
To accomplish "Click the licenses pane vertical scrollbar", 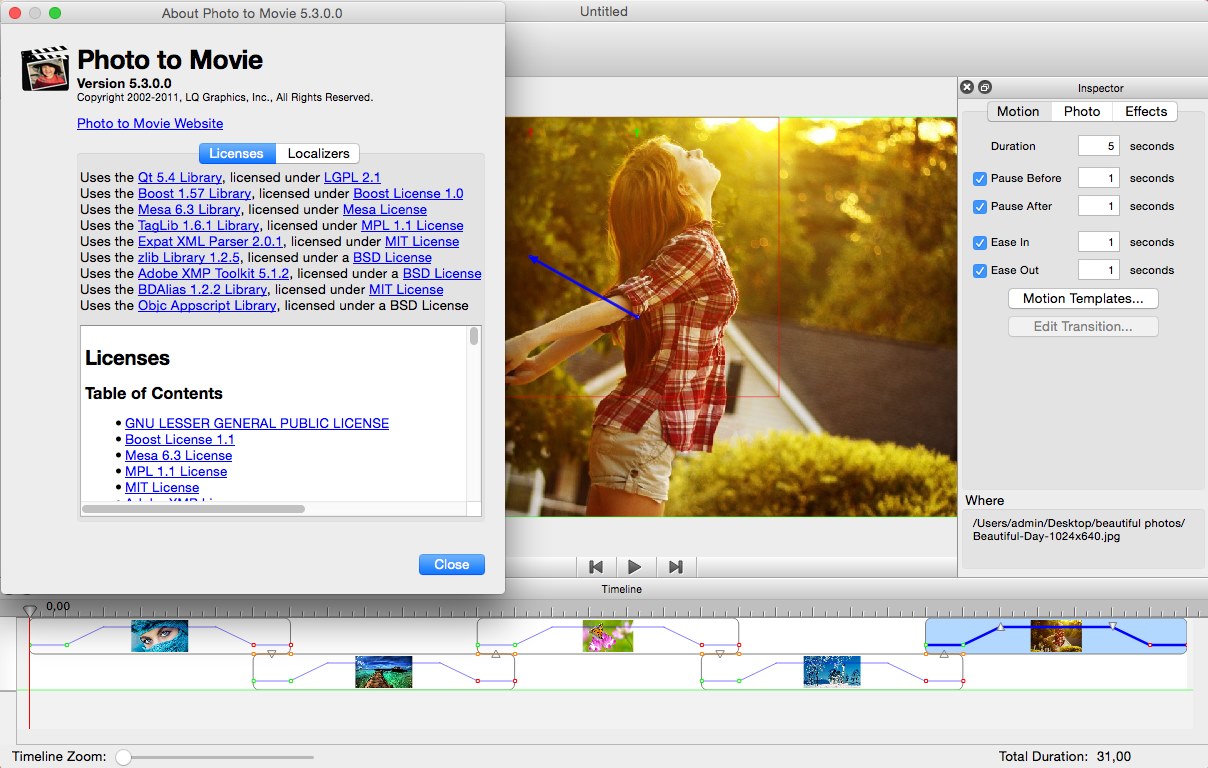I will 474,337.
